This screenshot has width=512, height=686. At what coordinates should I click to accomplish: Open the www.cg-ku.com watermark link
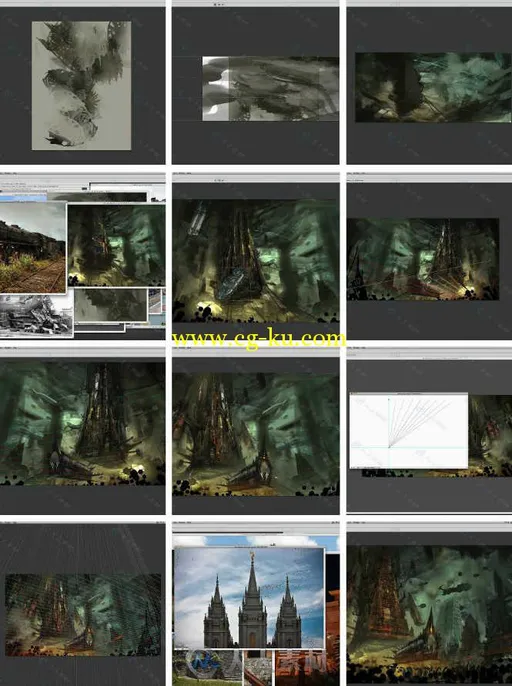click(258, 339)
